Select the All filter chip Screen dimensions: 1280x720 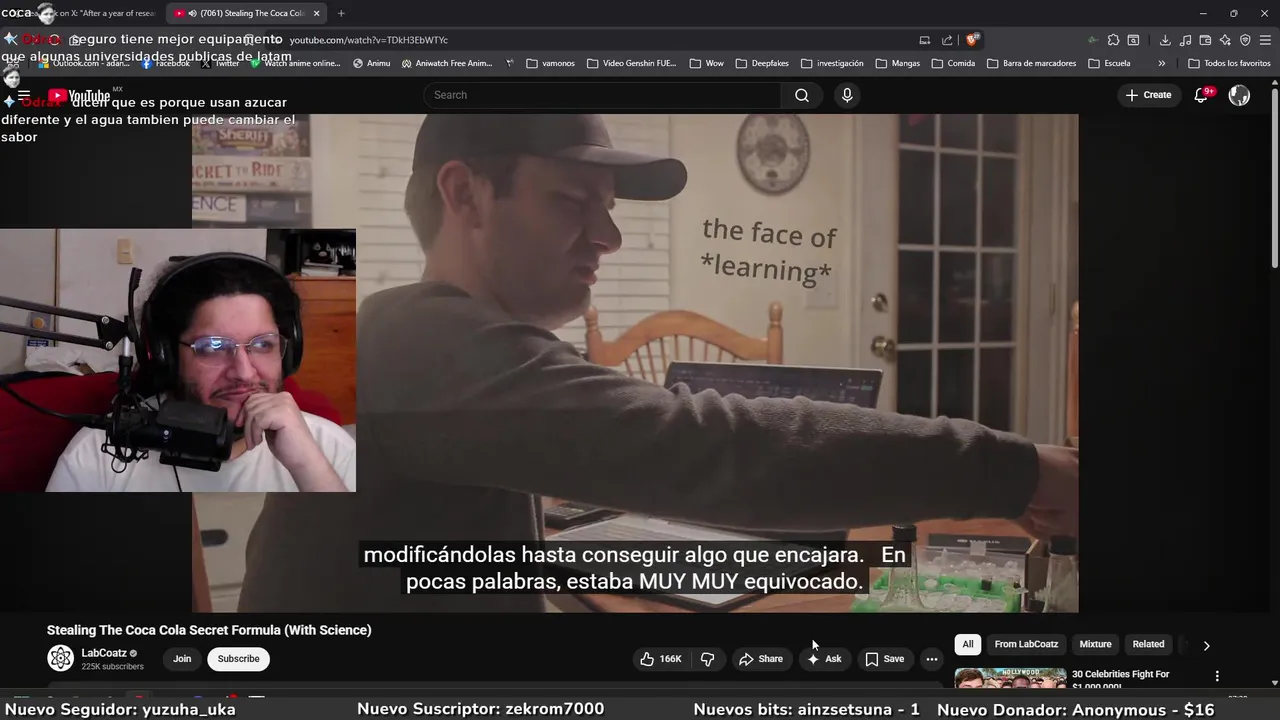pyautogui.click(x=967, y=644)
